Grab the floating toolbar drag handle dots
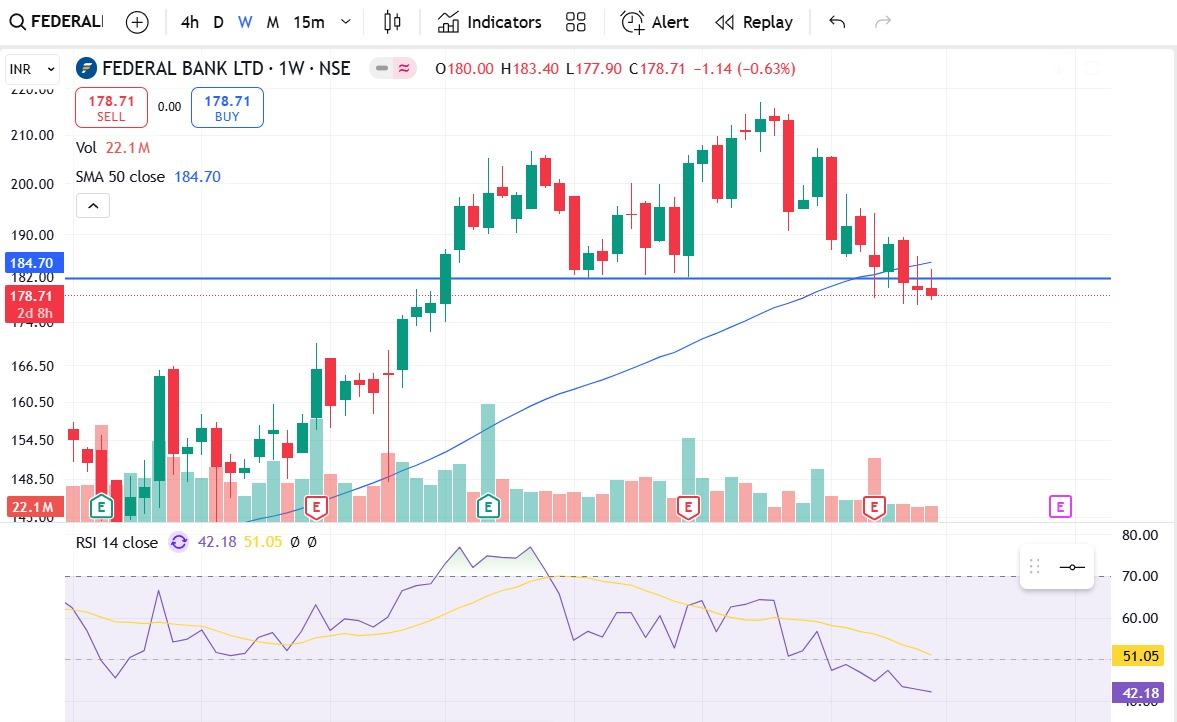The width and height of the screenshot is (1177, 722). tap(1034, 567)
